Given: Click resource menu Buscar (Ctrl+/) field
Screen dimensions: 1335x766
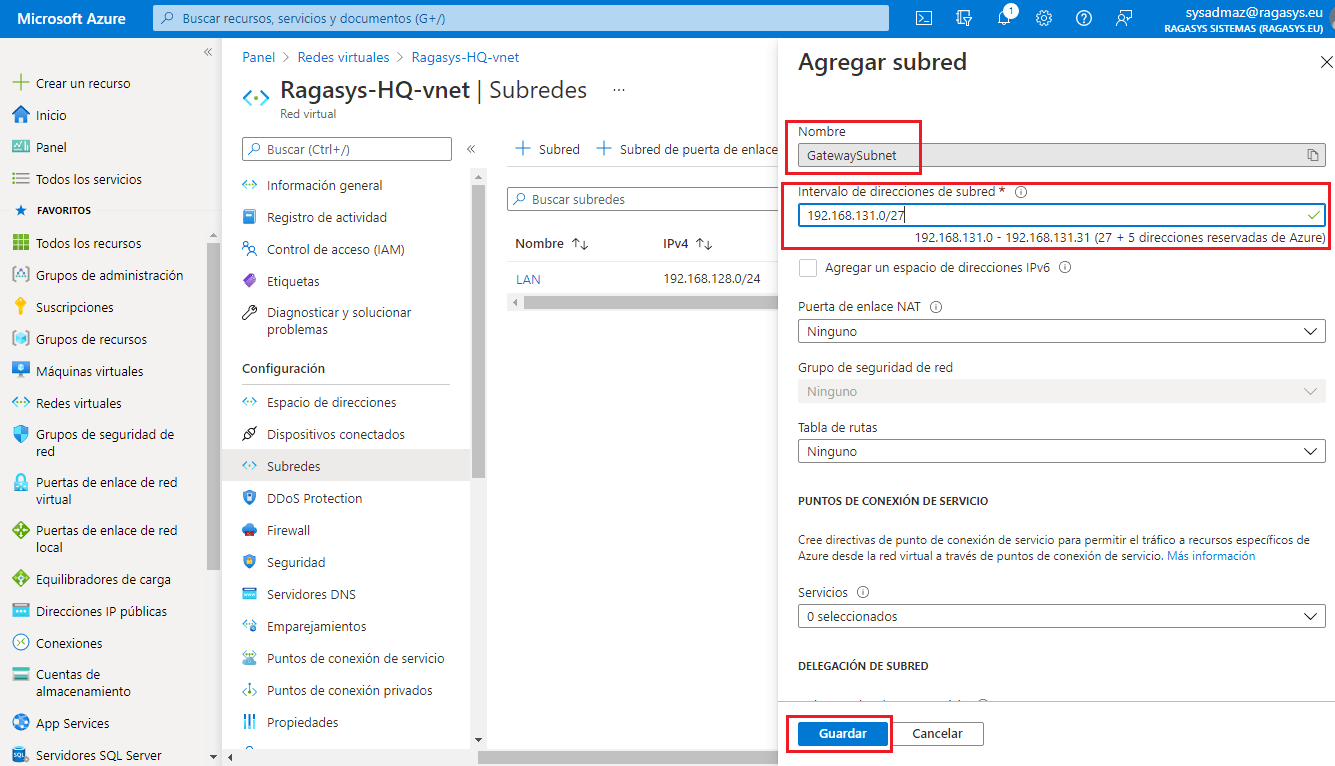Looking at the screenshot, I should [x=347, y=149].
